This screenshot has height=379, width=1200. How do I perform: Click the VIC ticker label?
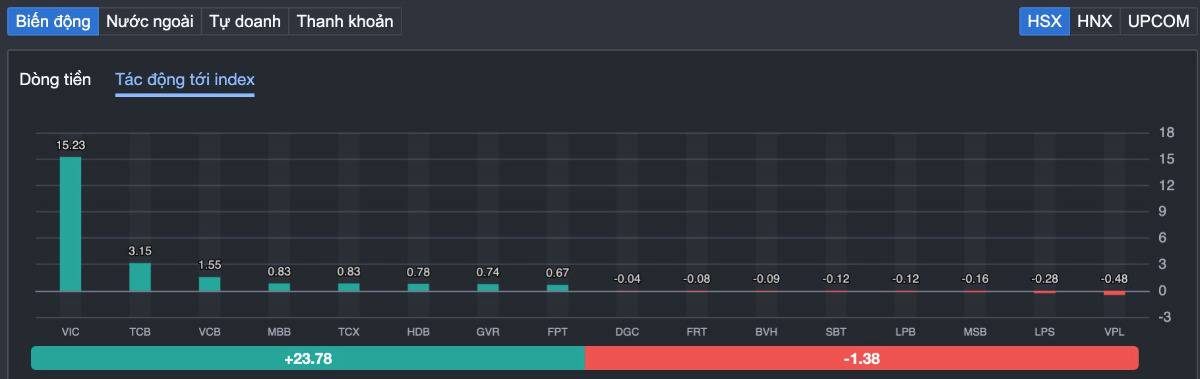click(x=70, y=331)
